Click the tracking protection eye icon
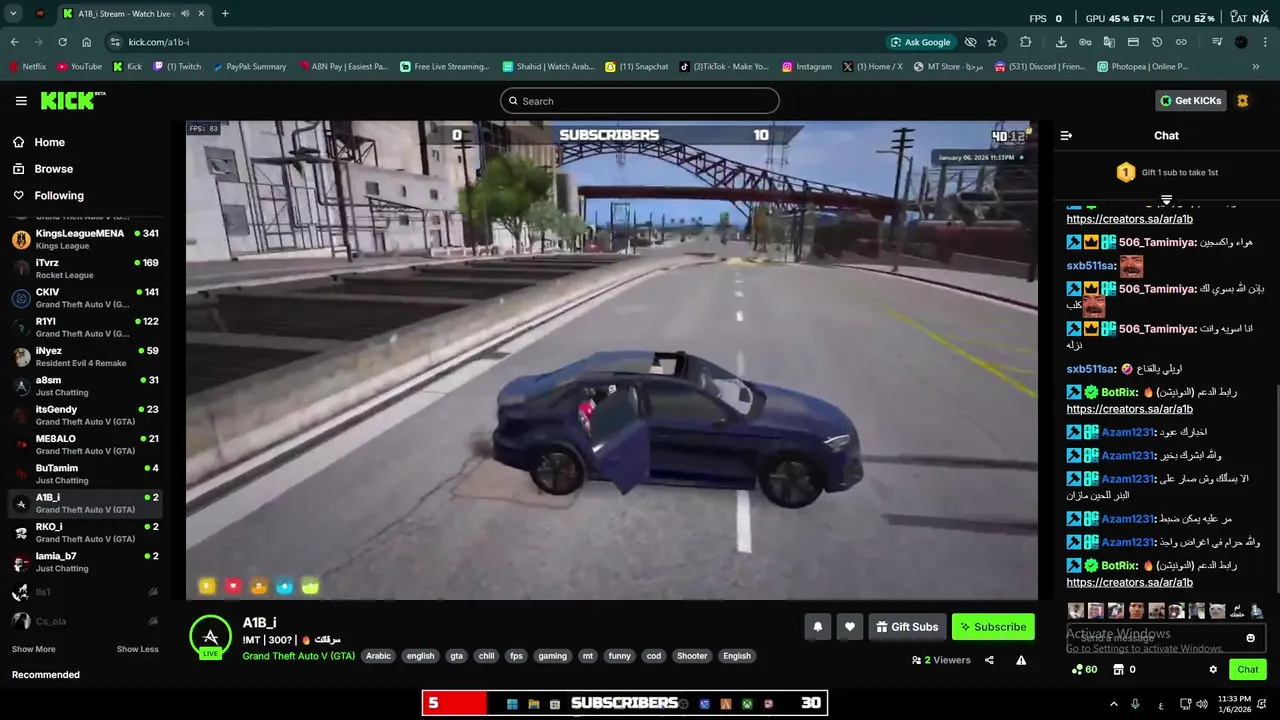Viewport: 1280px width, 720px height. click(x=970, y=42)
